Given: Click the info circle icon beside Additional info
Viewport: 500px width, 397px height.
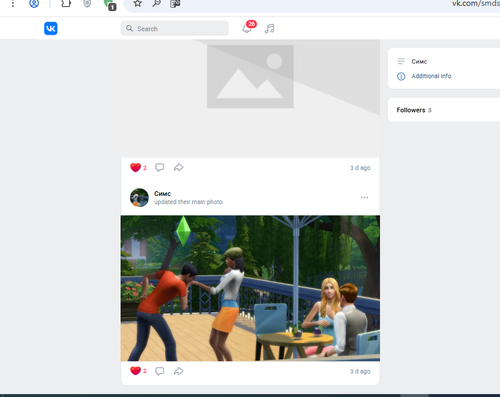Looking at the screenshot, I should 401,76.
